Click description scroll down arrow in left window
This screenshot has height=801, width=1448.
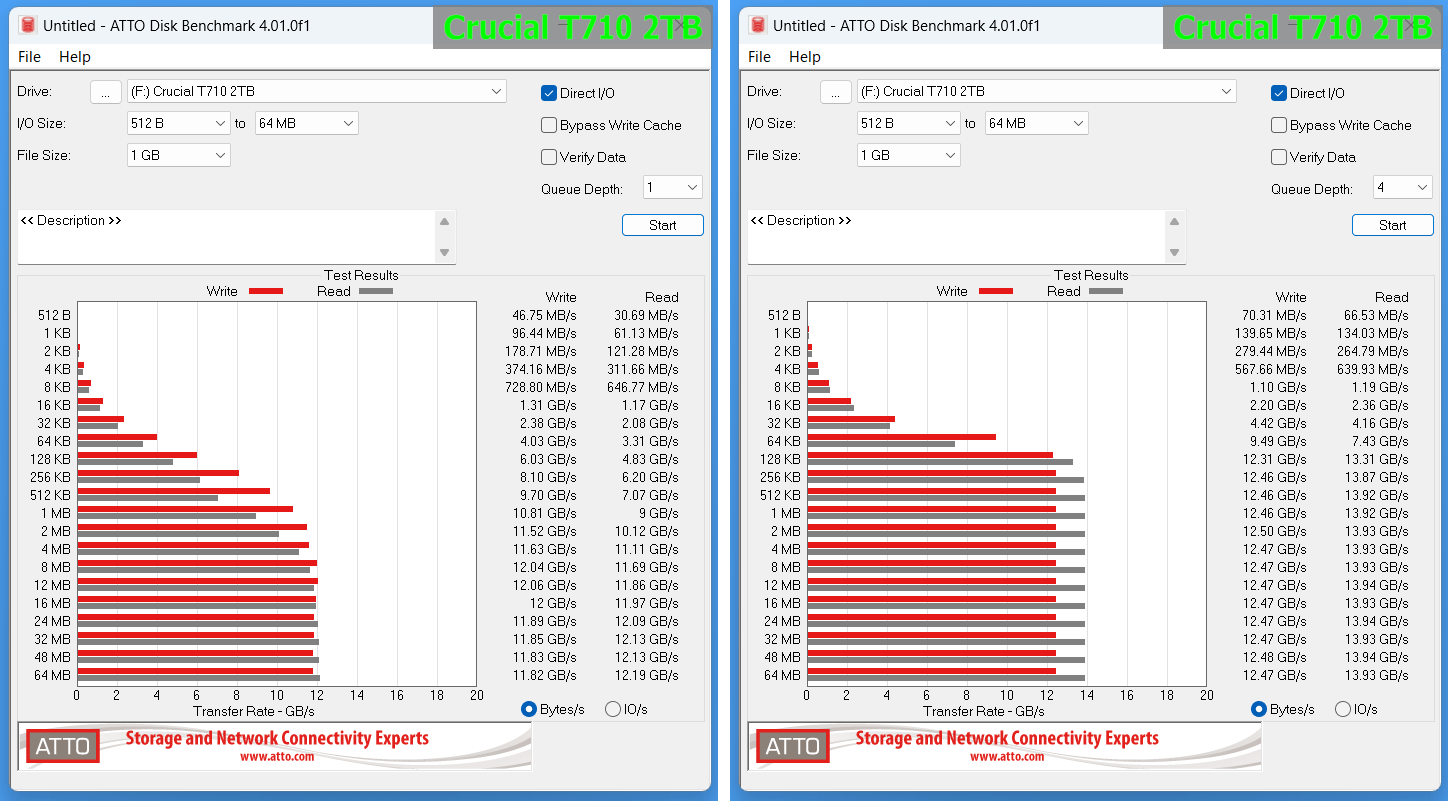coord(445,253)
